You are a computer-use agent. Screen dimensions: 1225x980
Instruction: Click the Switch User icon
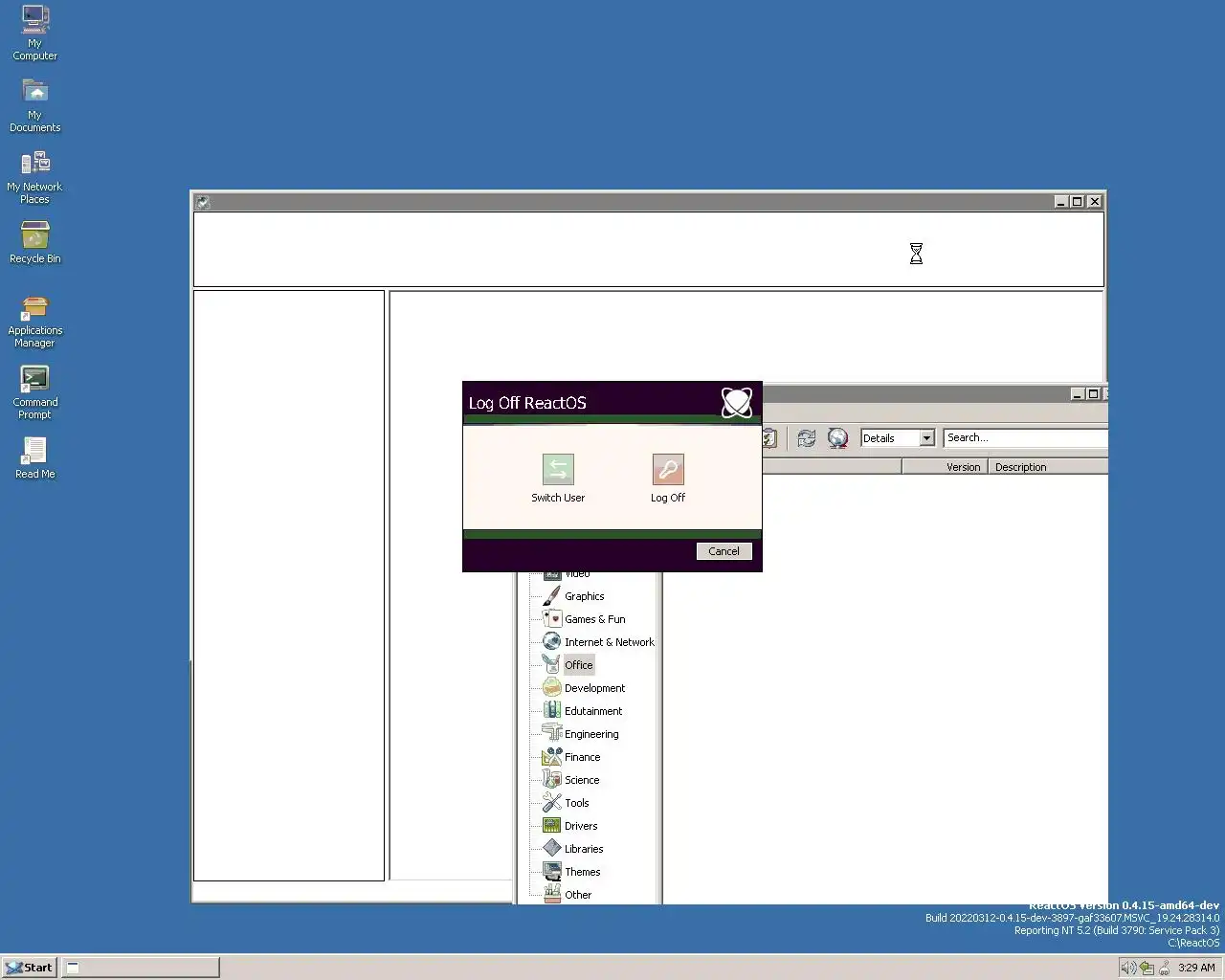pos(558,470)
